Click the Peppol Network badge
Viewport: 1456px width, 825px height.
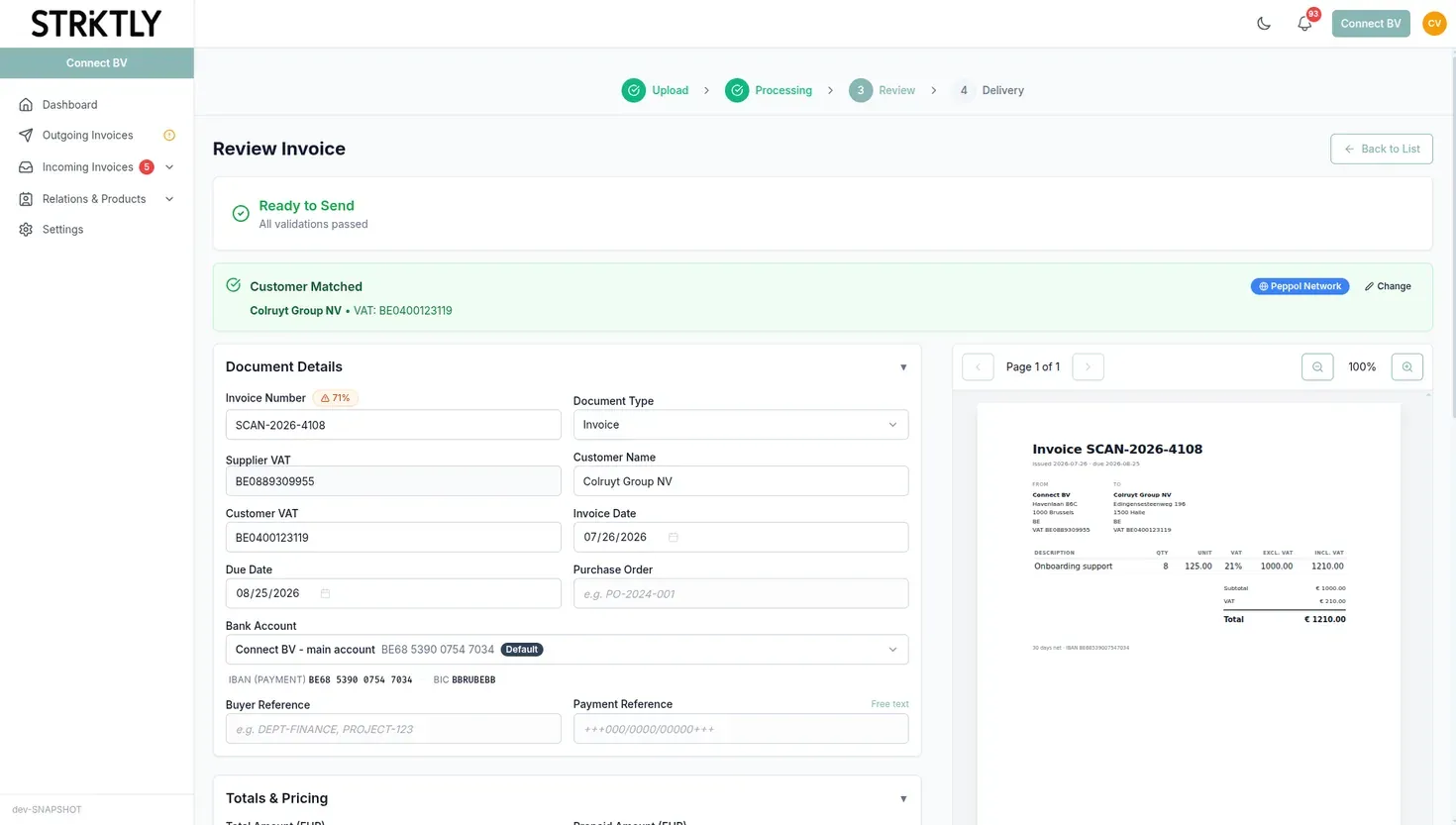point(1300,286)
